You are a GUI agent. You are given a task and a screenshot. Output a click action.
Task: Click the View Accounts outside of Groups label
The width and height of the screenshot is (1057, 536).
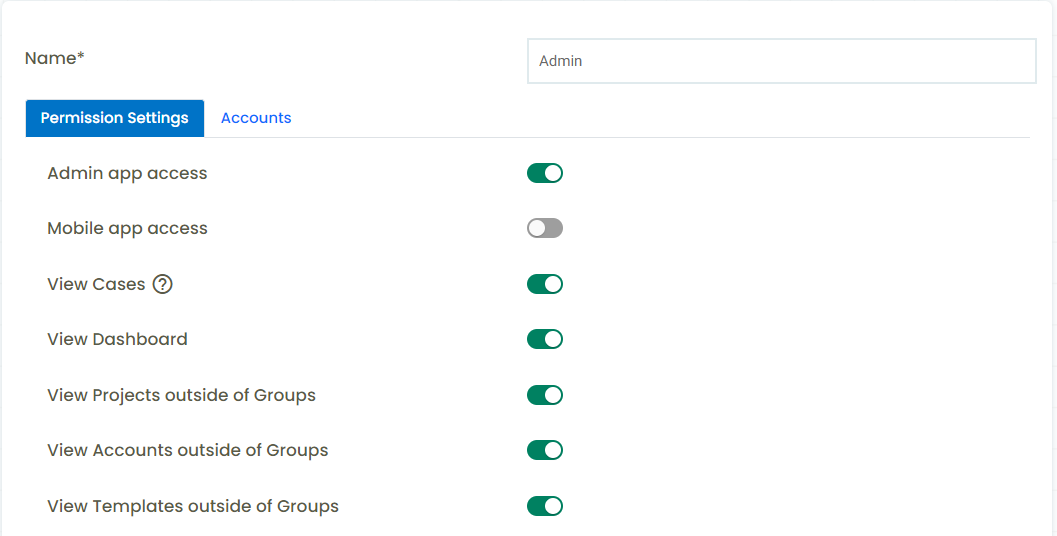tap(187, 450)
